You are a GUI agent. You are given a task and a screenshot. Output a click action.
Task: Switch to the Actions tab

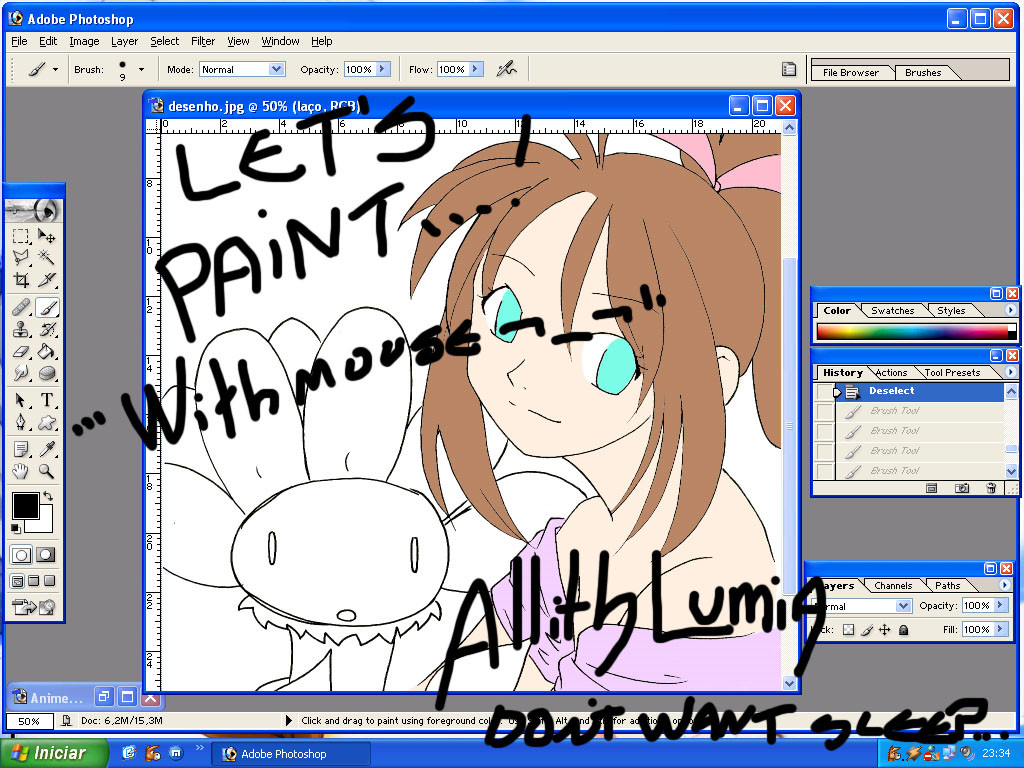(891, 373)
